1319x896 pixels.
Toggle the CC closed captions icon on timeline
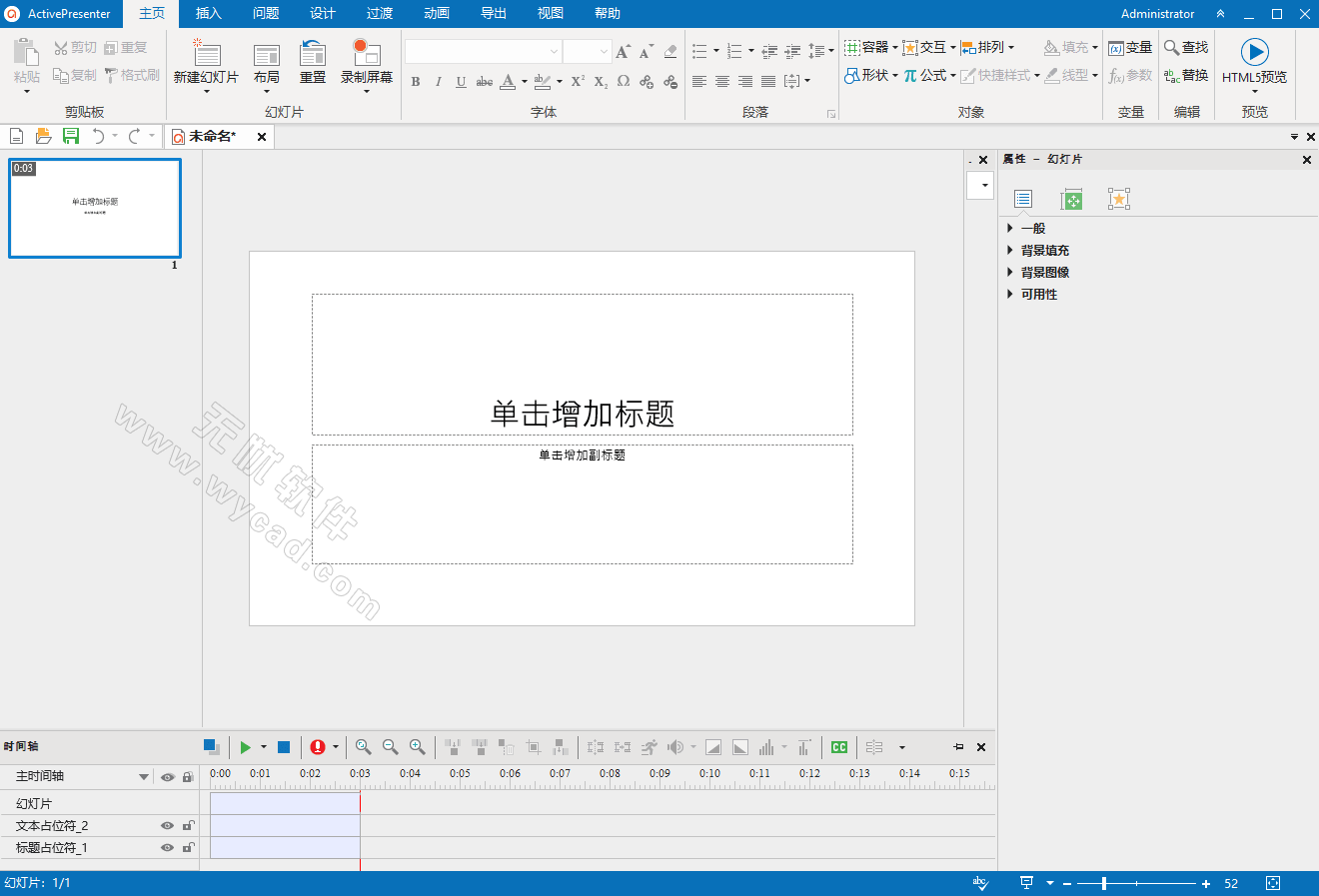[839, 747]
